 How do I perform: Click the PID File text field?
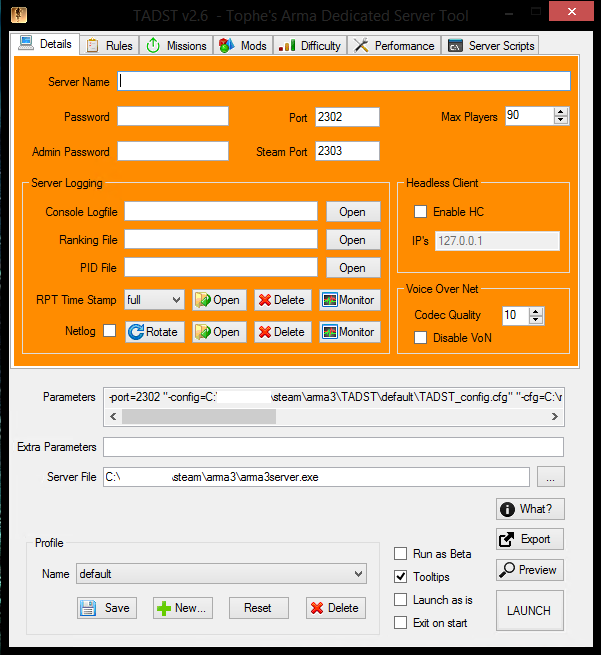click(221, 267)
